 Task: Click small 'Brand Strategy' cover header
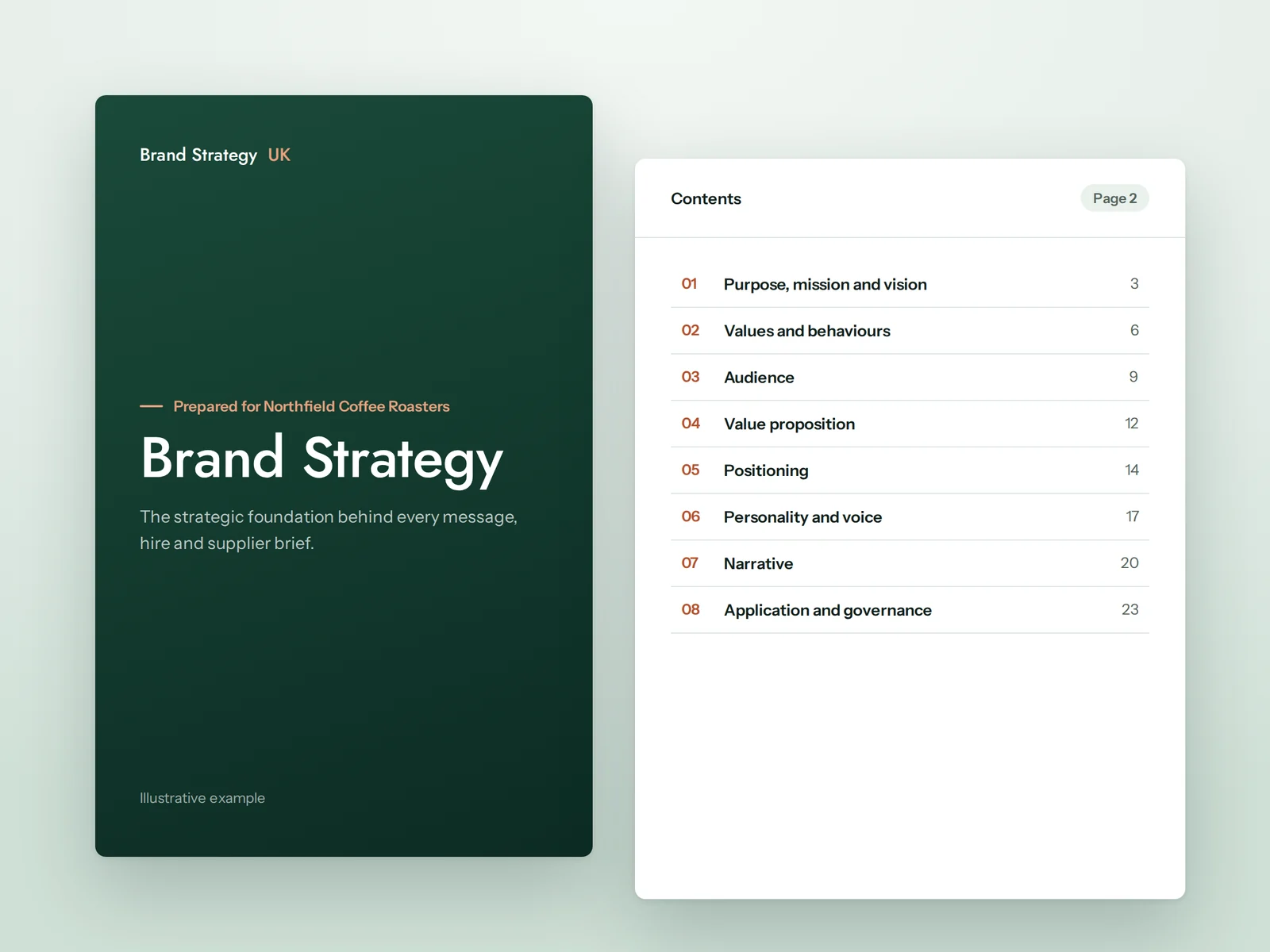(198, 155)
